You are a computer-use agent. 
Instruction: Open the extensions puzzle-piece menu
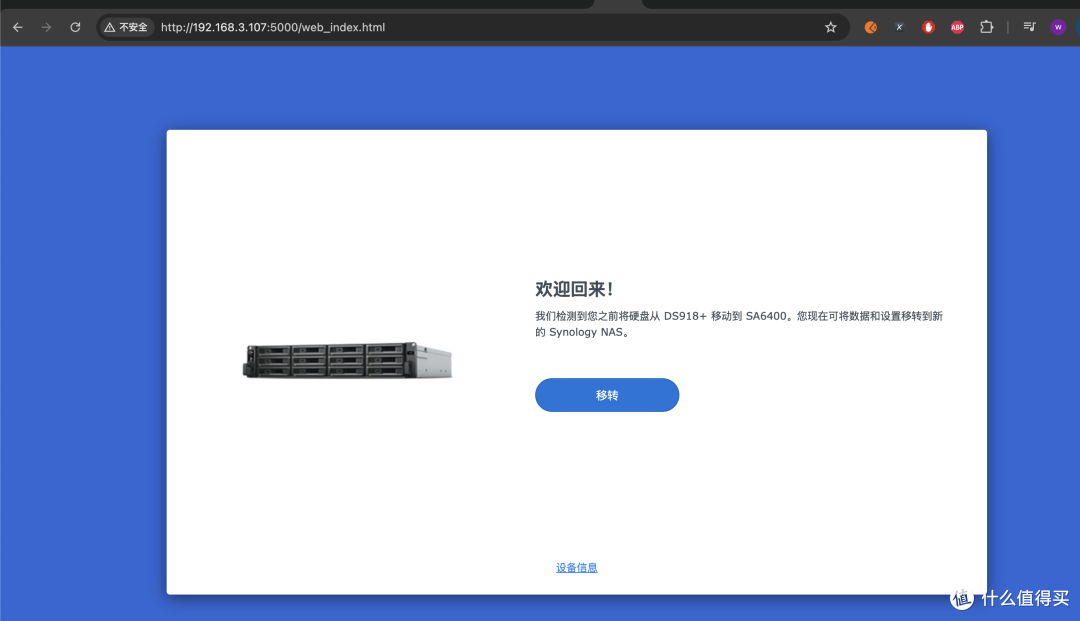pyautogui.click(x=986, y=28)
